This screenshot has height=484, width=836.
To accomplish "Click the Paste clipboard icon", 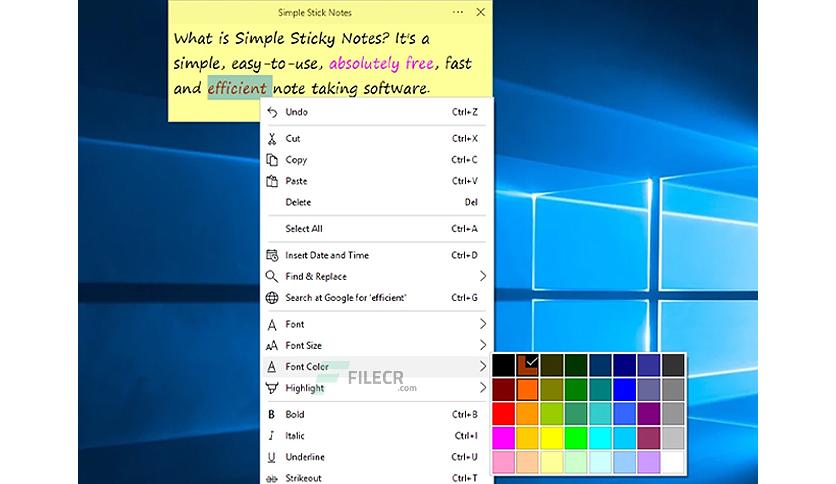I will coord(272,181).
